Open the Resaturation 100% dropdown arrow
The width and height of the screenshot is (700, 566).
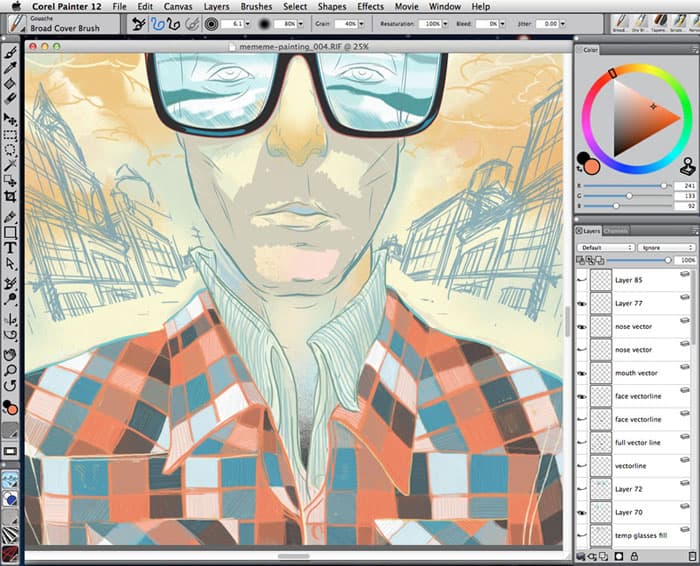tap(445, 24)
